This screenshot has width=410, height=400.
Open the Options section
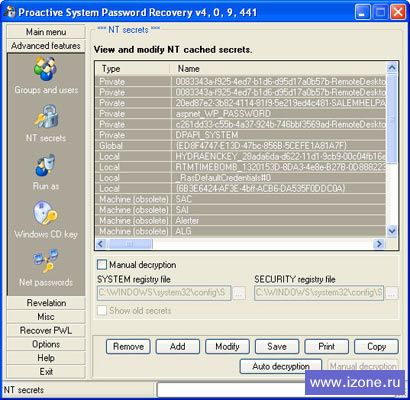click(46, 344)
